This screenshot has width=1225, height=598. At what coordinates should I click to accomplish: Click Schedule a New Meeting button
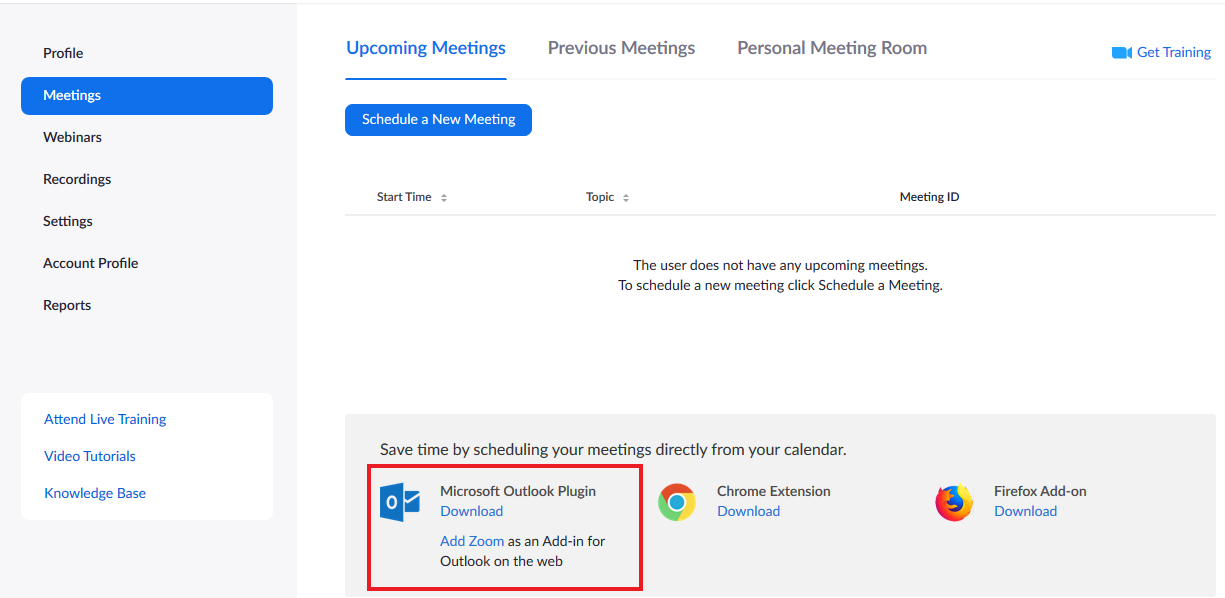point(438,119)
